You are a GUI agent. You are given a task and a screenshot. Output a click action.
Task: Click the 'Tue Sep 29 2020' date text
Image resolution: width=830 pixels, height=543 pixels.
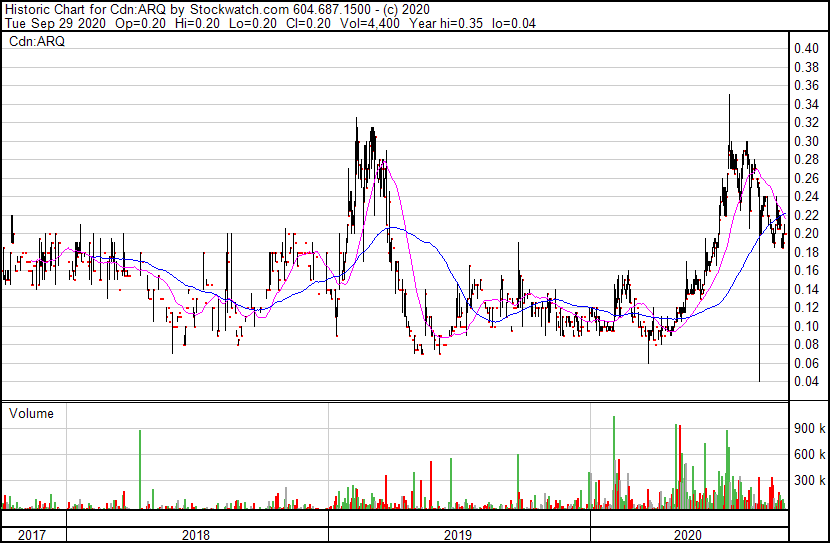(55, 24)
